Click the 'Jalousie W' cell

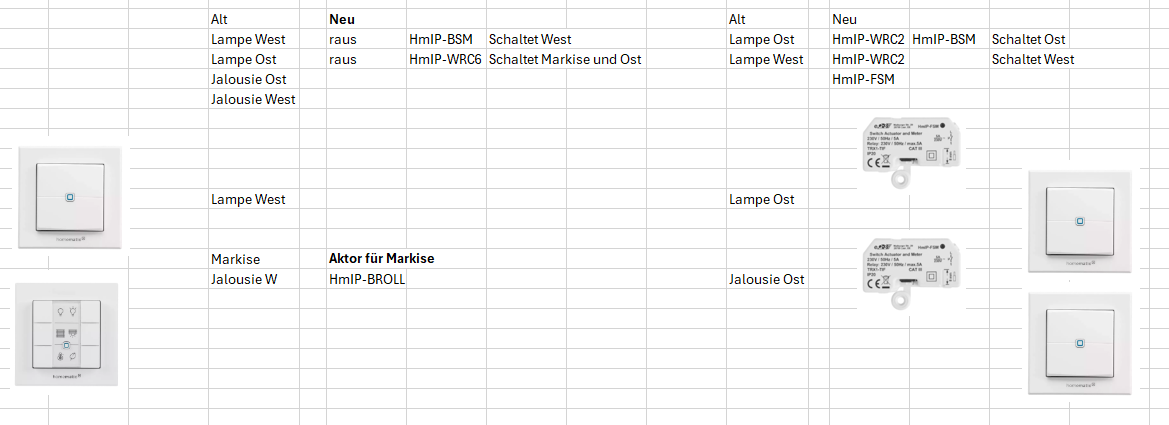pos(250,279)
